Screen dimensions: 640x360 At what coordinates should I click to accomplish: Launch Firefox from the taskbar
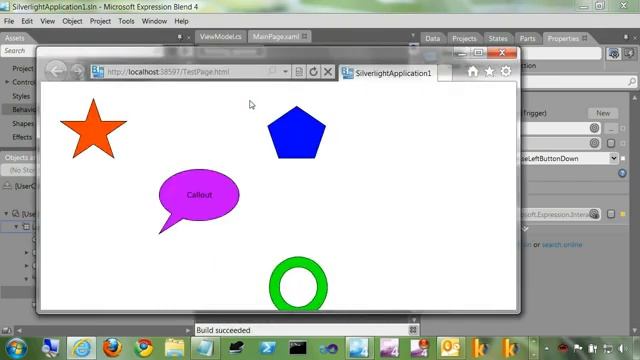[x=112, y=348]
